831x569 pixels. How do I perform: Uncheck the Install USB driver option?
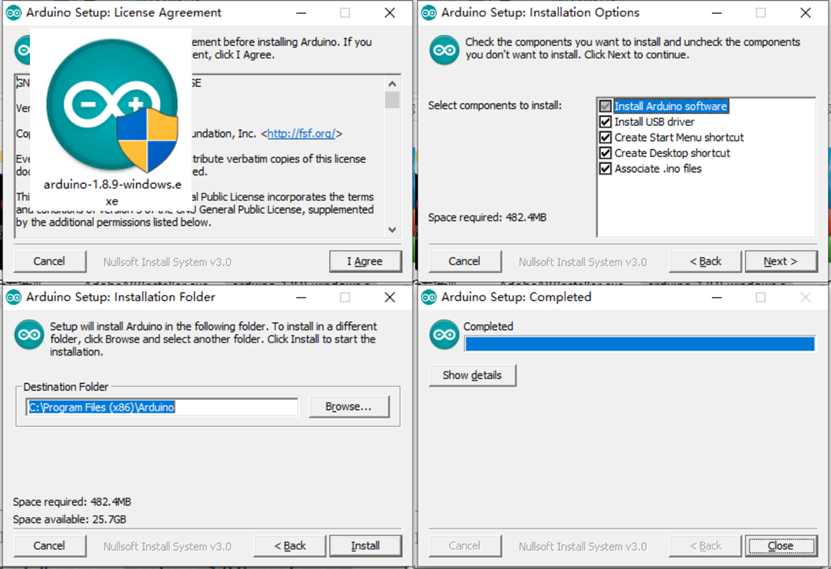tap(605, 122)
